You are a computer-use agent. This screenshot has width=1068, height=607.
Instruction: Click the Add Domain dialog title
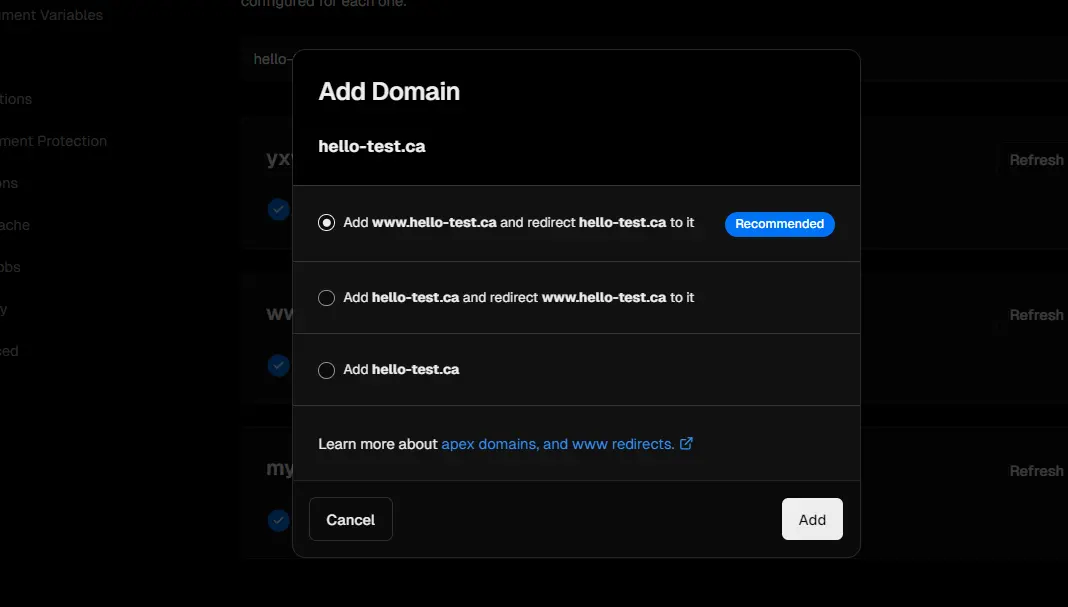coord(389,91)
